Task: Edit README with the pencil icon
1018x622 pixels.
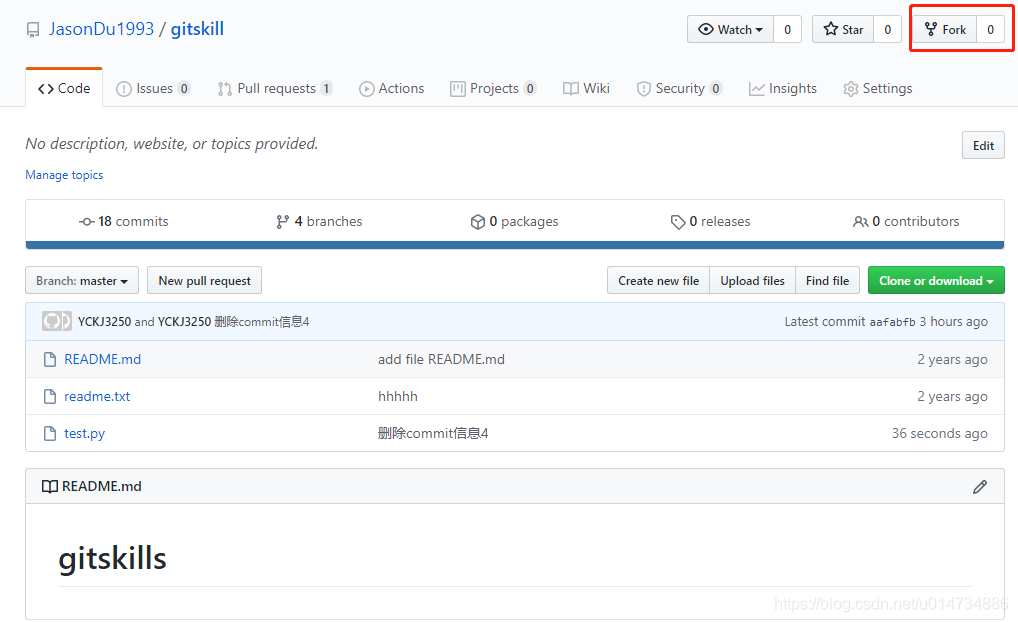Action: [x=980, y=486]
